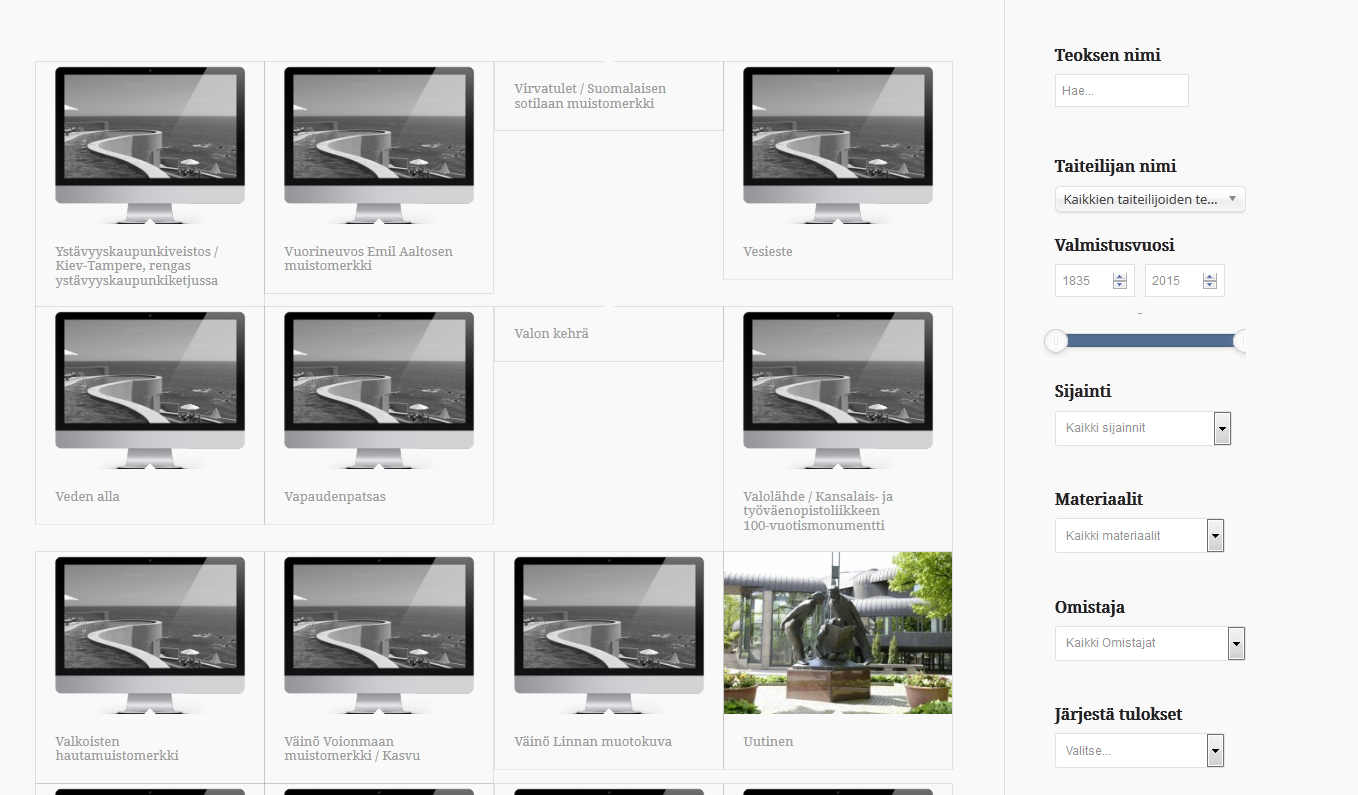
Task: Open the Uutinen title link
Action: 768,742
